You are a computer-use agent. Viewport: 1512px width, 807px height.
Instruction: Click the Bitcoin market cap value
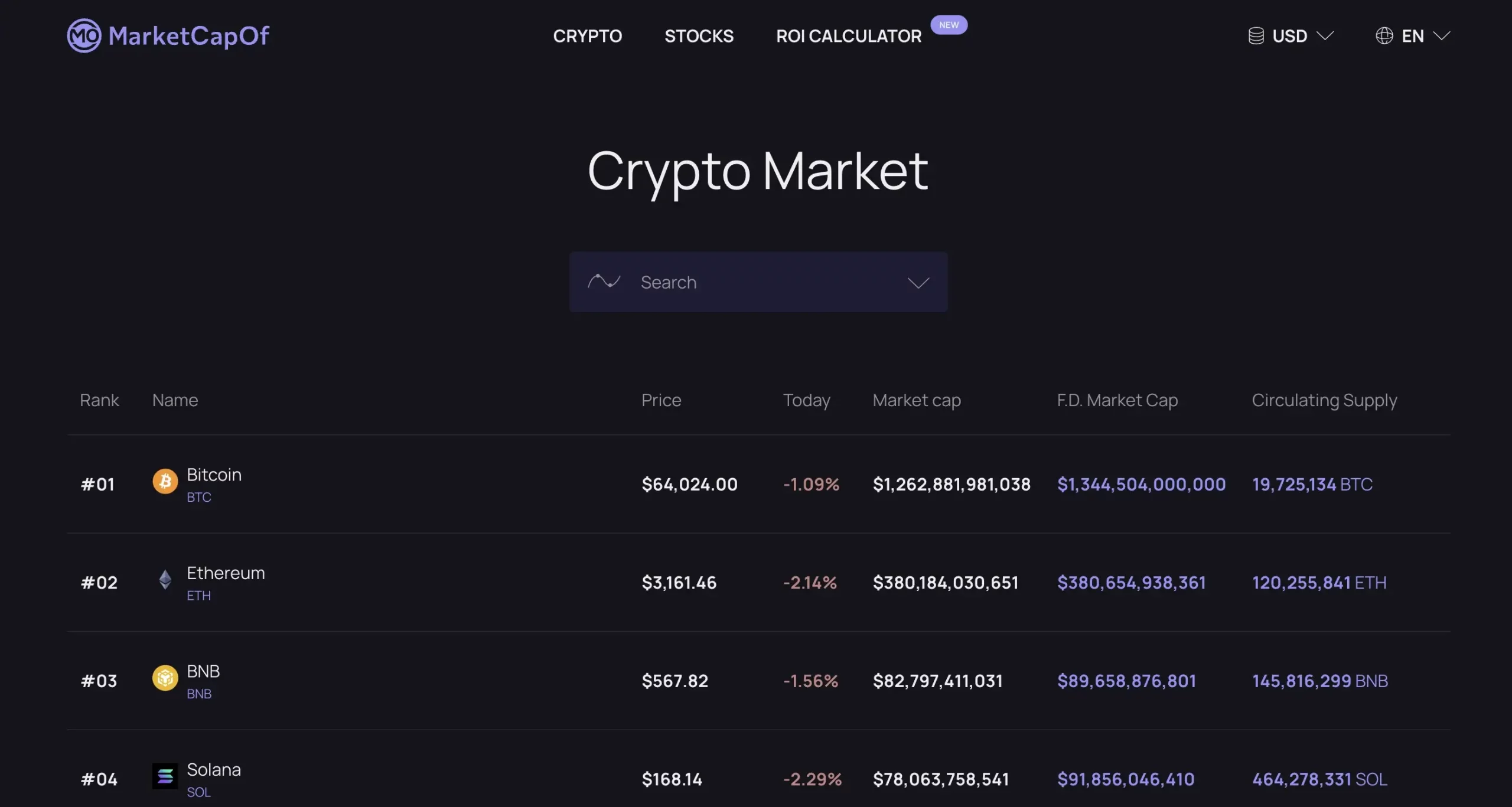(x=951, y=483)
